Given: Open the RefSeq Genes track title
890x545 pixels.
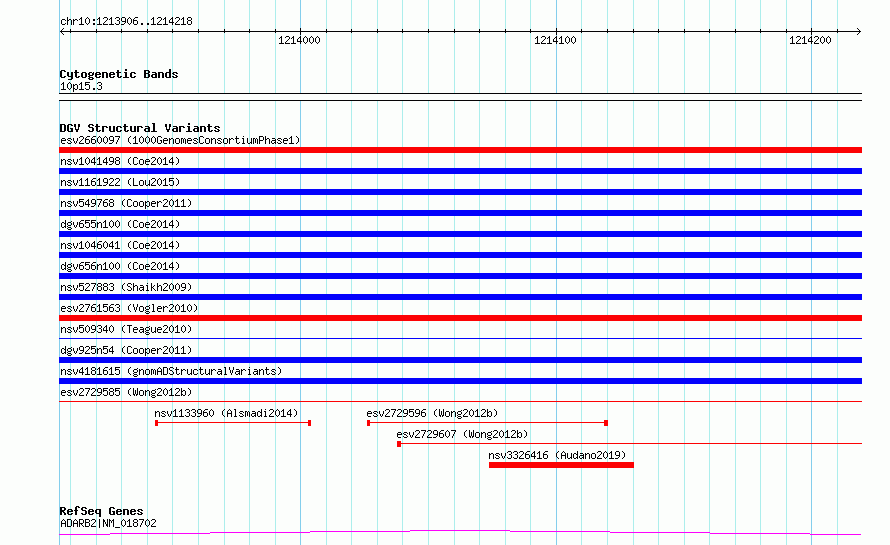Looking at the screenshot, I should tap(101, 511).
